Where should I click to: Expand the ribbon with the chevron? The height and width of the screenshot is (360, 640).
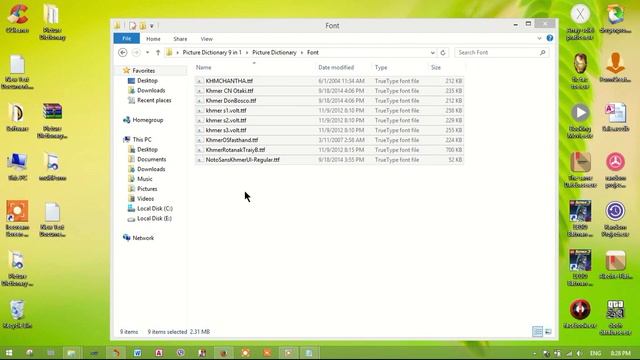click(x=539, y=38)
